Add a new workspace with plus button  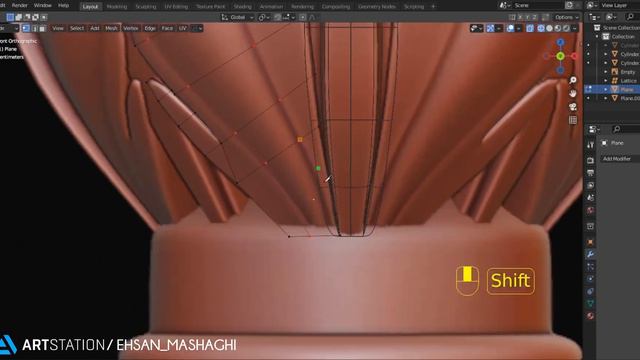click(433, 7)
